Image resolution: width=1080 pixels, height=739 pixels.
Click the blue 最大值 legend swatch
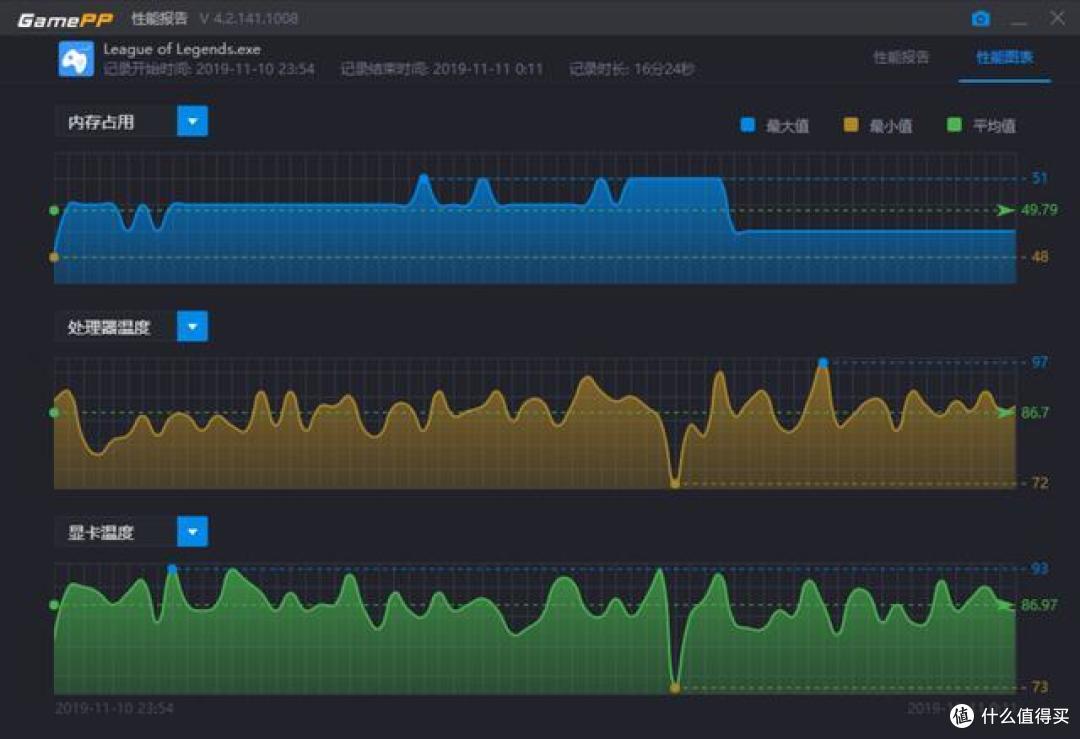(747, 125)
